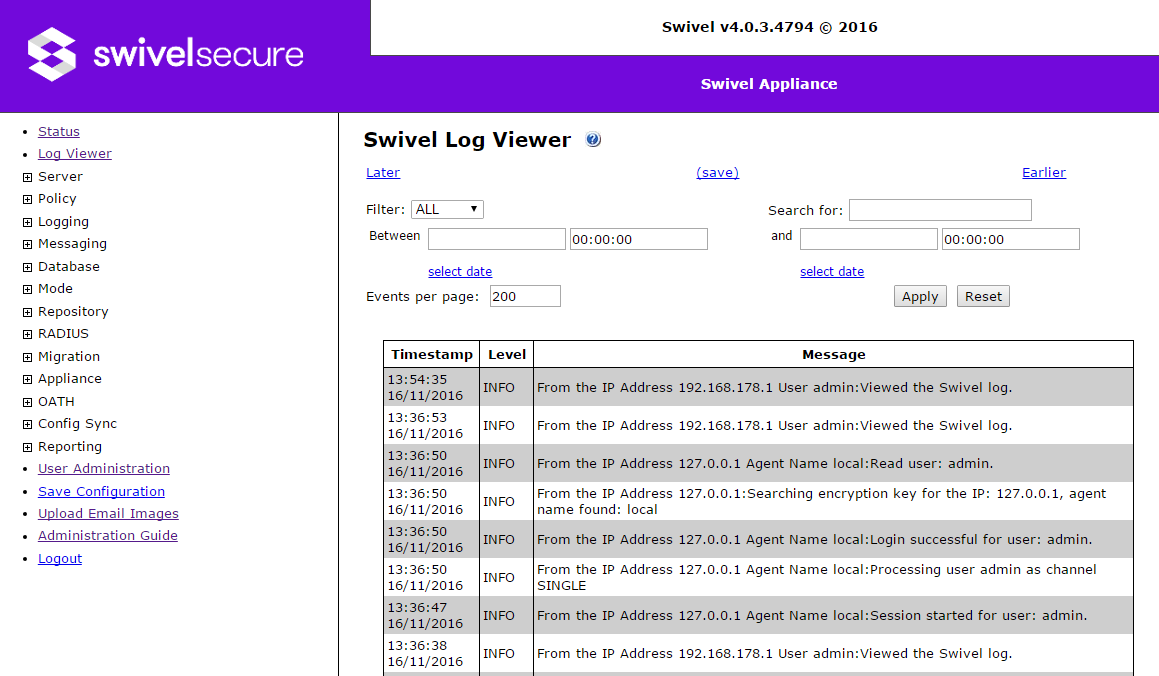
Task: Click the Reset button
Action: coord(982,295)
